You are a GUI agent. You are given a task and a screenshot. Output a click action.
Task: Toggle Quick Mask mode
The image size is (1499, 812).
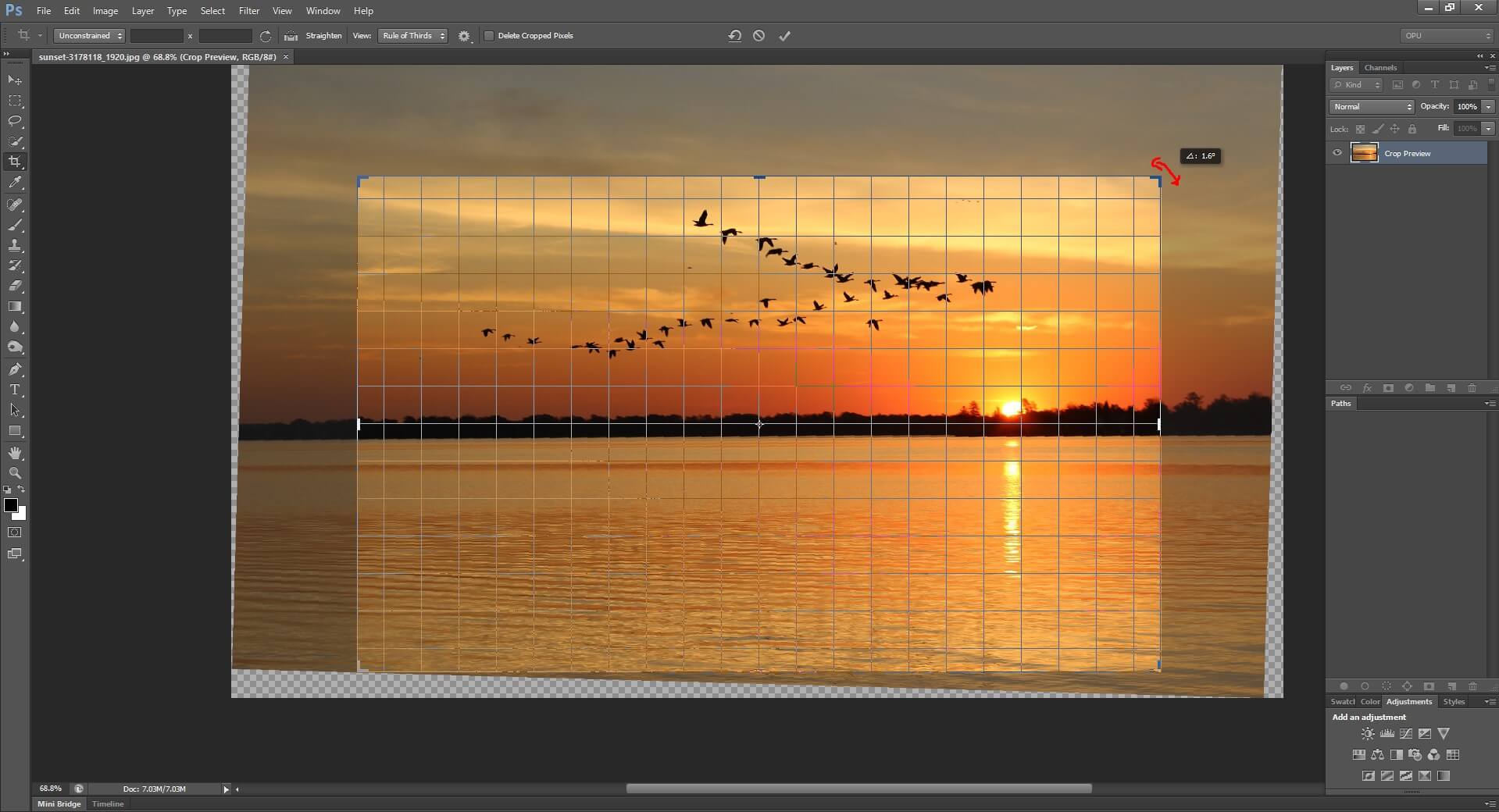(15, 532)
